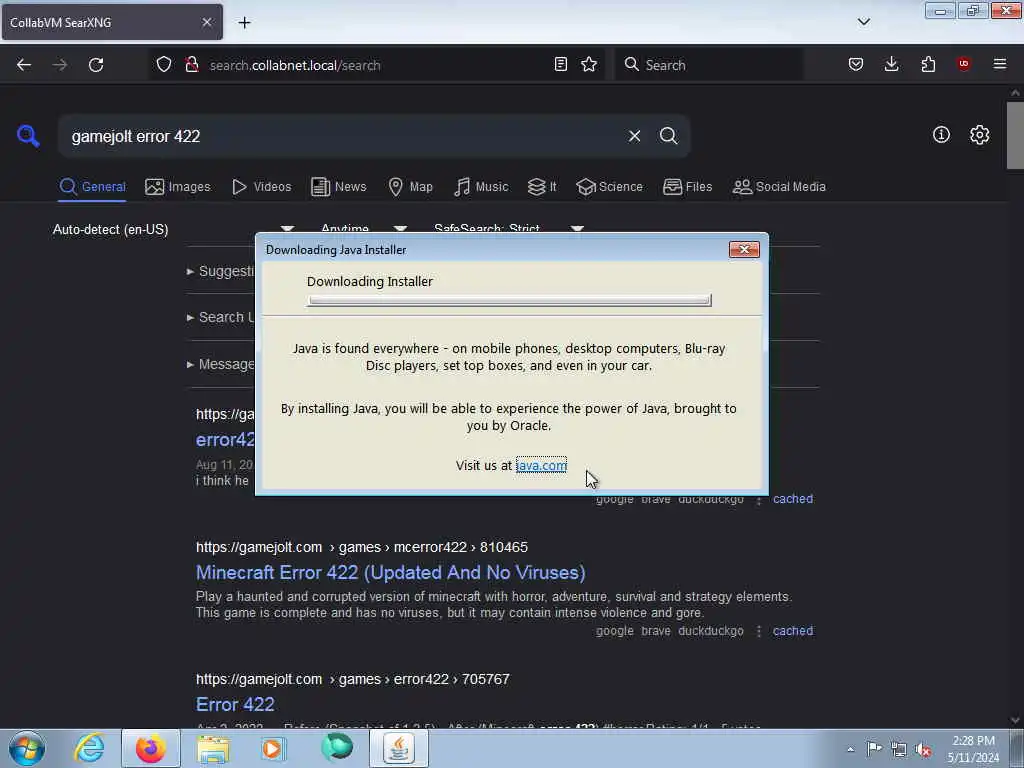Image resolution: width=1024 pixels, height=768 pixels.
Task: Open SearXNG preferences gear icon
Action: tap(979, 135)
